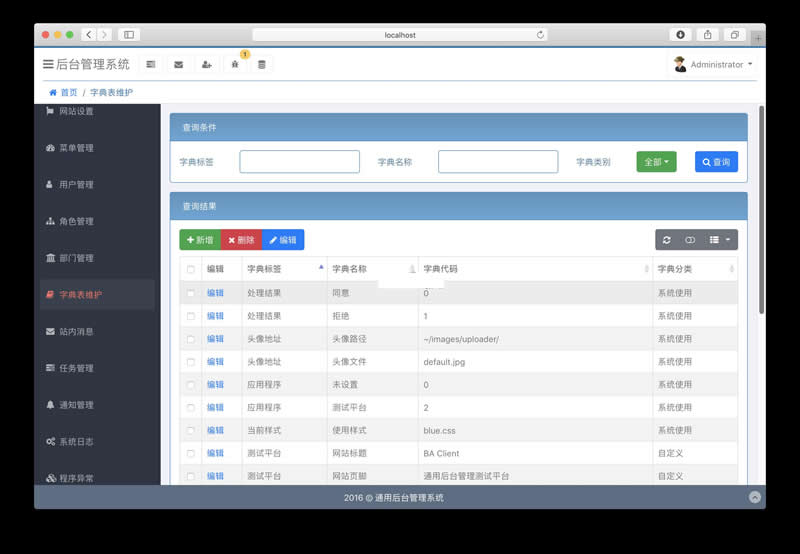Click the 字典标签 text input field
This screenshot has width=800, height=554.
tap(299, 162)
